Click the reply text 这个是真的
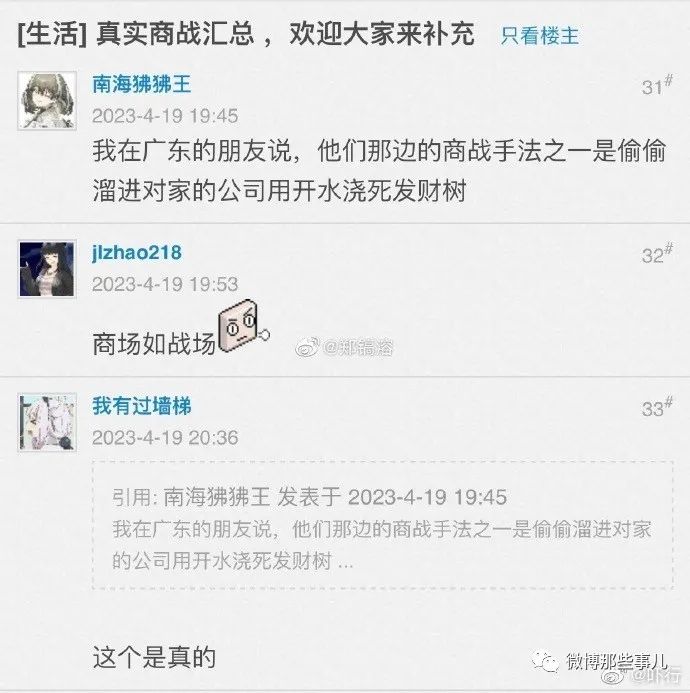This screenshot has width=690, height=693. (x=154, y=658)
